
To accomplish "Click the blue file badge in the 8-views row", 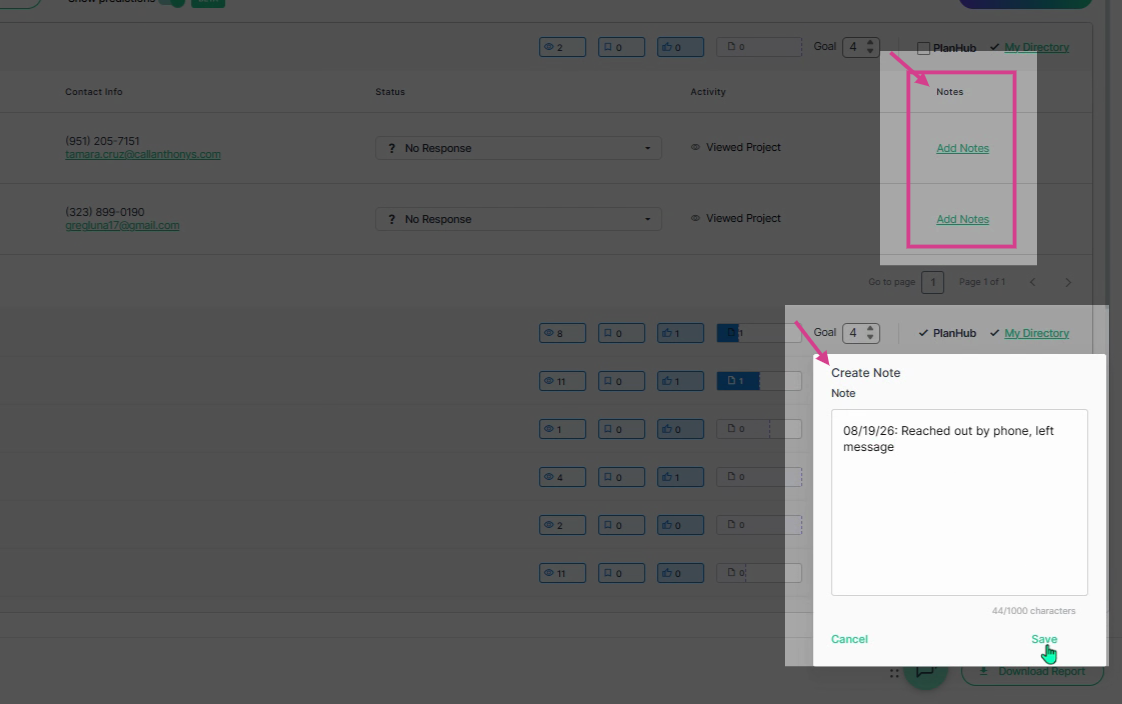I will pyautogui.click(x=758, y=333).
